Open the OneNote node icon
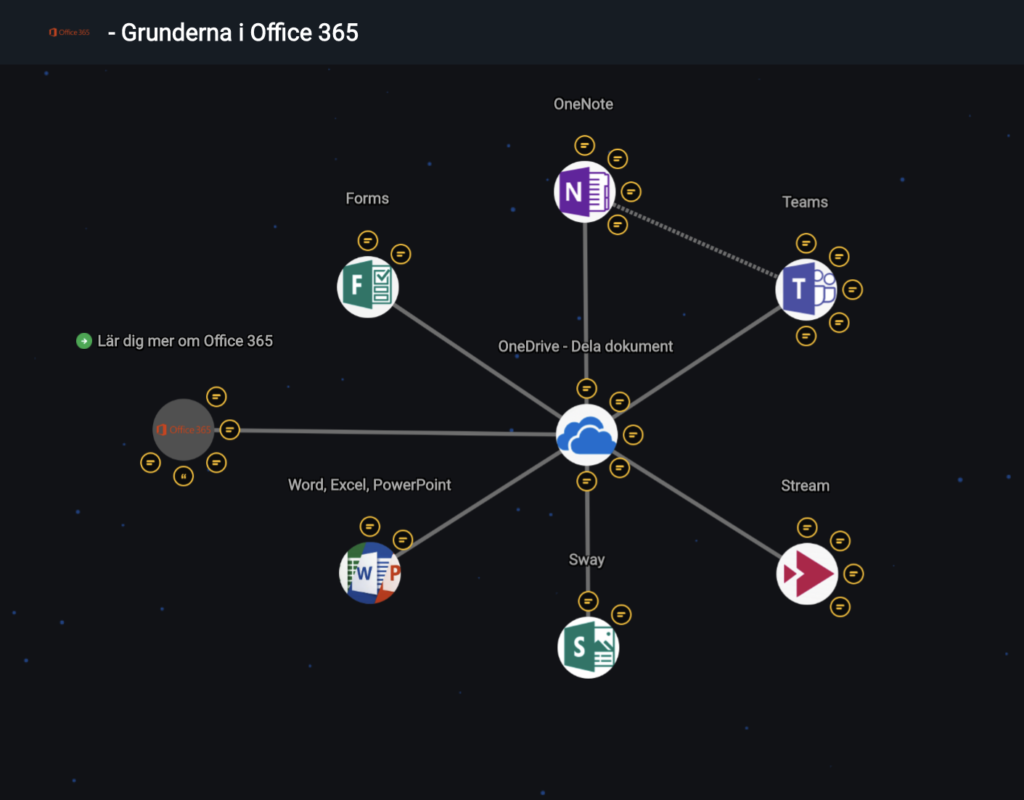The width and height of the screenshot is (1024, 800). pyautogui.click(x=584, y=192)
